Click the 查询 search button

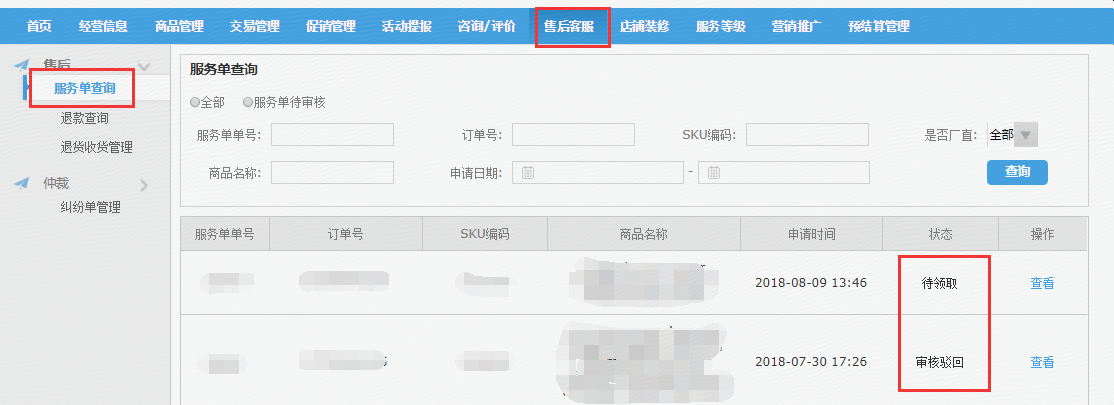pyautogui.click(x=1017, y=172)
